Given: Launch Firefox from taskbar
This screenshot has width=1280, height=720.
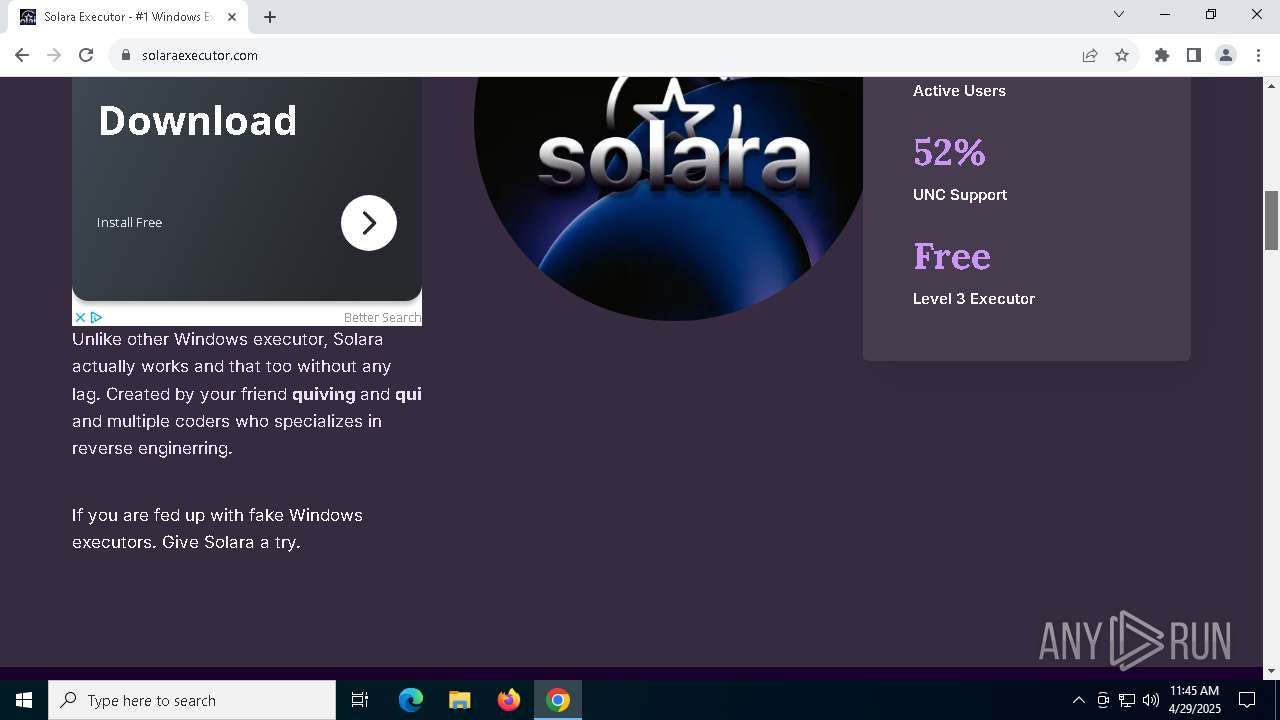Looking at the screenshot, I should [x=509, y=700].
